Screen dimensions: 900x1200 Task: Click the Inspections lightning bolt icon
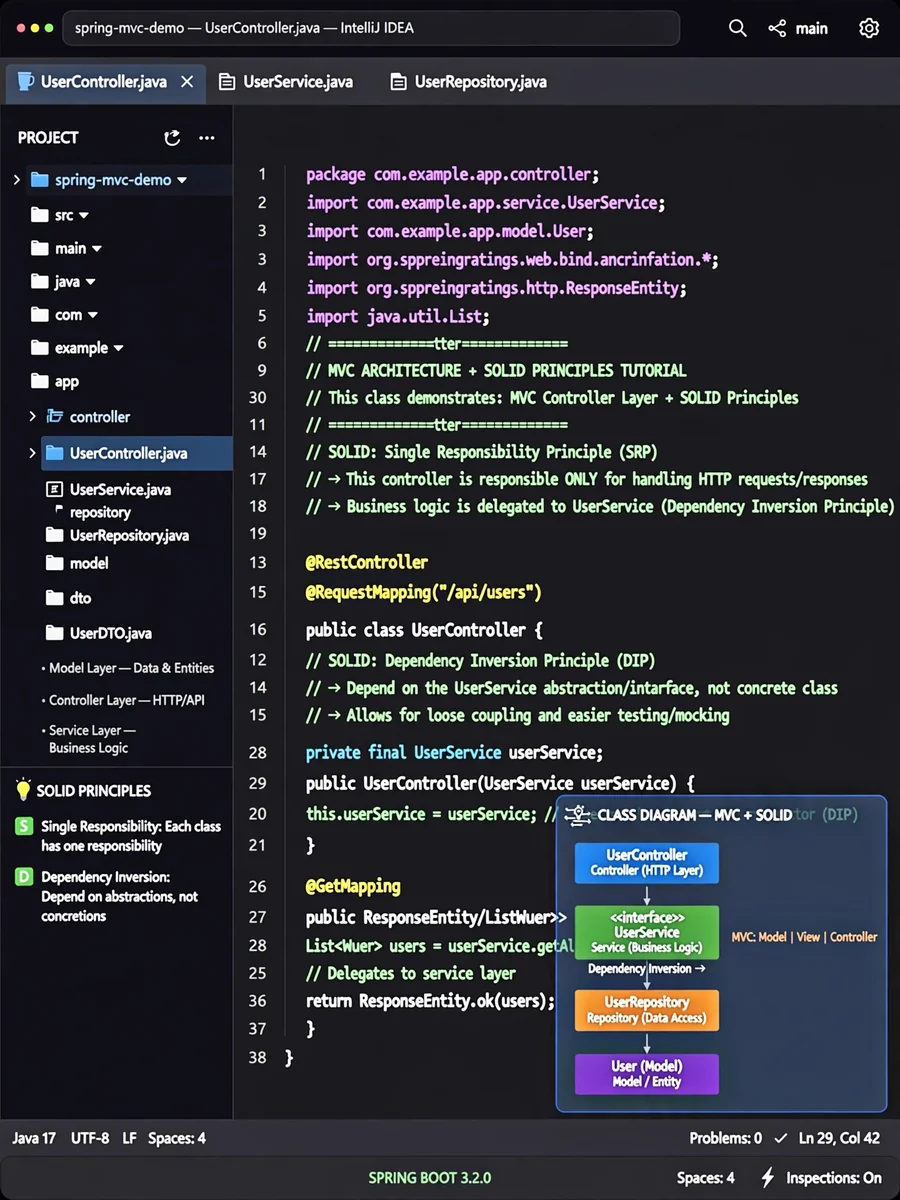coord(768,1178)
